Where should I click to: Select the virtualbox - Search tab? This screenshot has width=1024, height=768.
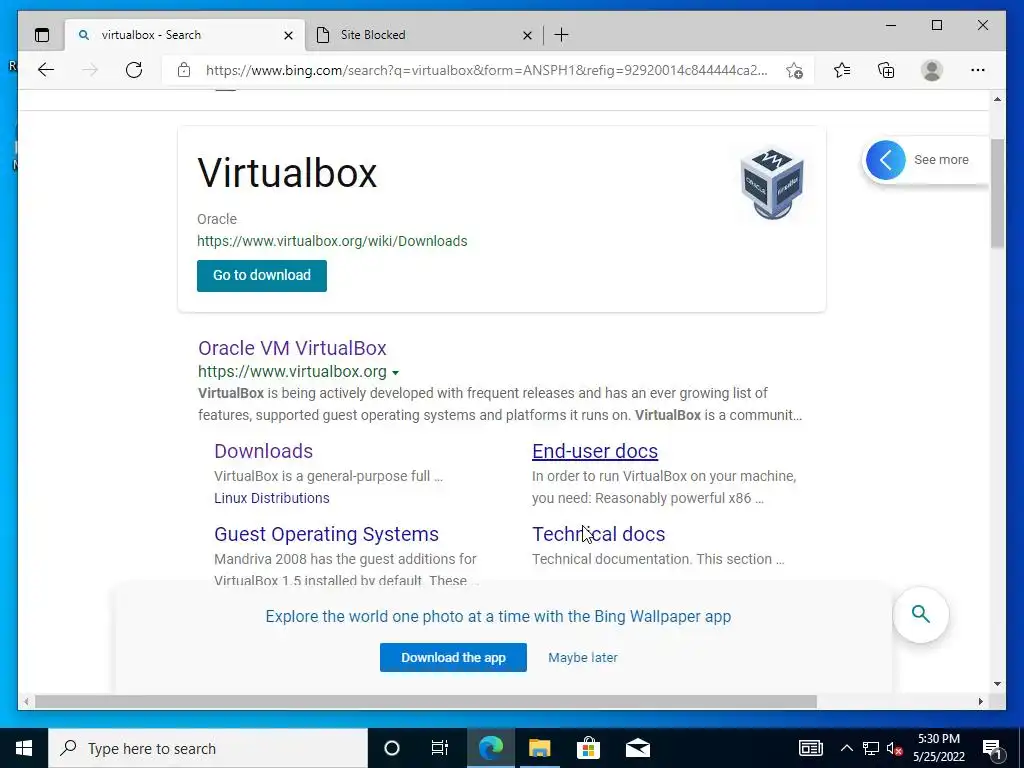click(x=185, y=35)
